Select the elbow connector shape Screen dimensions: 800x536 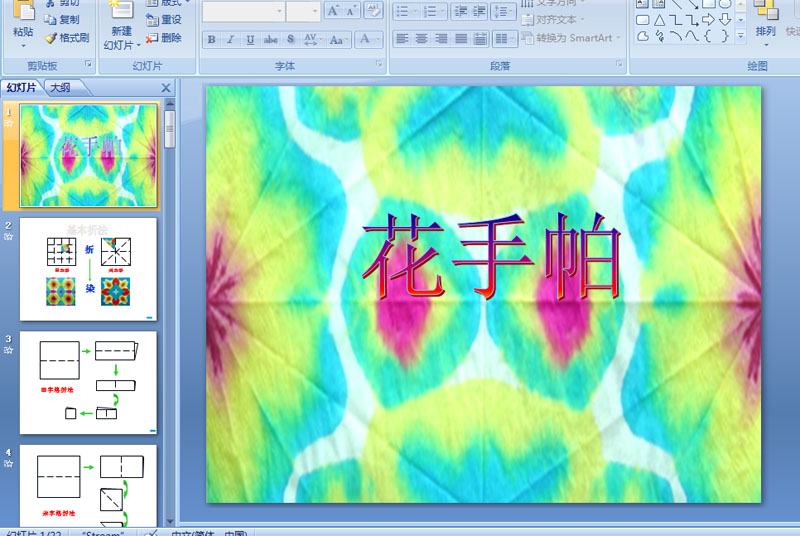coord(675,20)
